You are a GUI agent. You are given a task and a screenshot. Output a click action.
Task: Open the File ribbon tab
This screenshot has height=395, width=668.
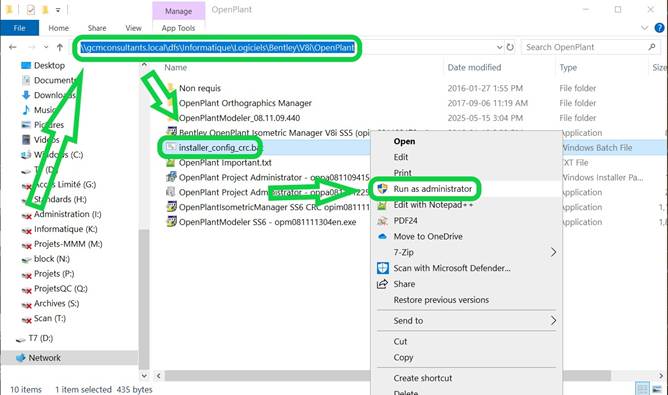[20, 28]
